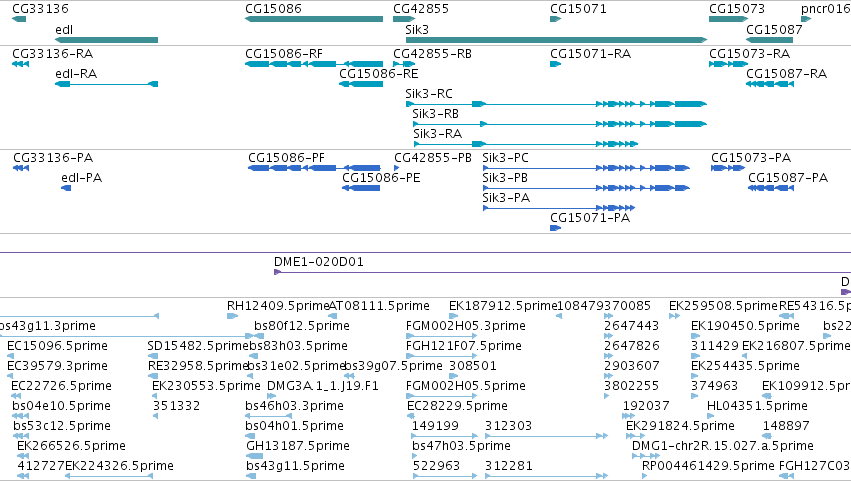Select protein CG15073-PA label
The image size is (851, 481).
[751, 158]
